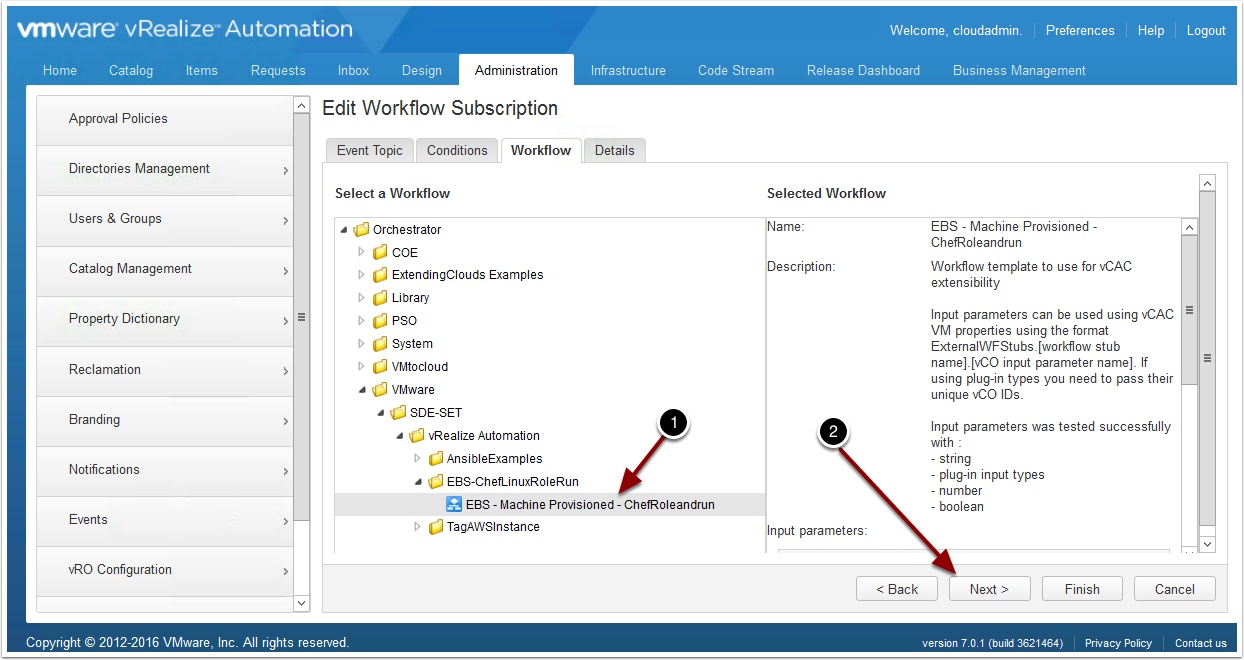Open the Privacy Policy link

(1118, 643)
